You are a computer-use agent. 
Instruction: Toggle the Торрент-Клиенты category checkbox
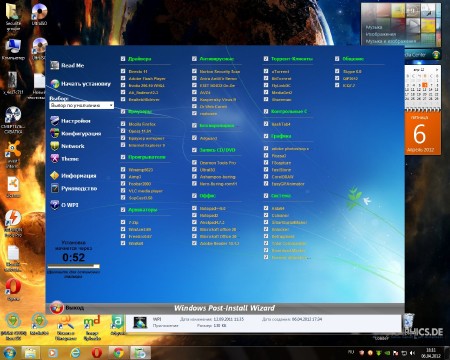pyautogui.click(x=266, y=59)
